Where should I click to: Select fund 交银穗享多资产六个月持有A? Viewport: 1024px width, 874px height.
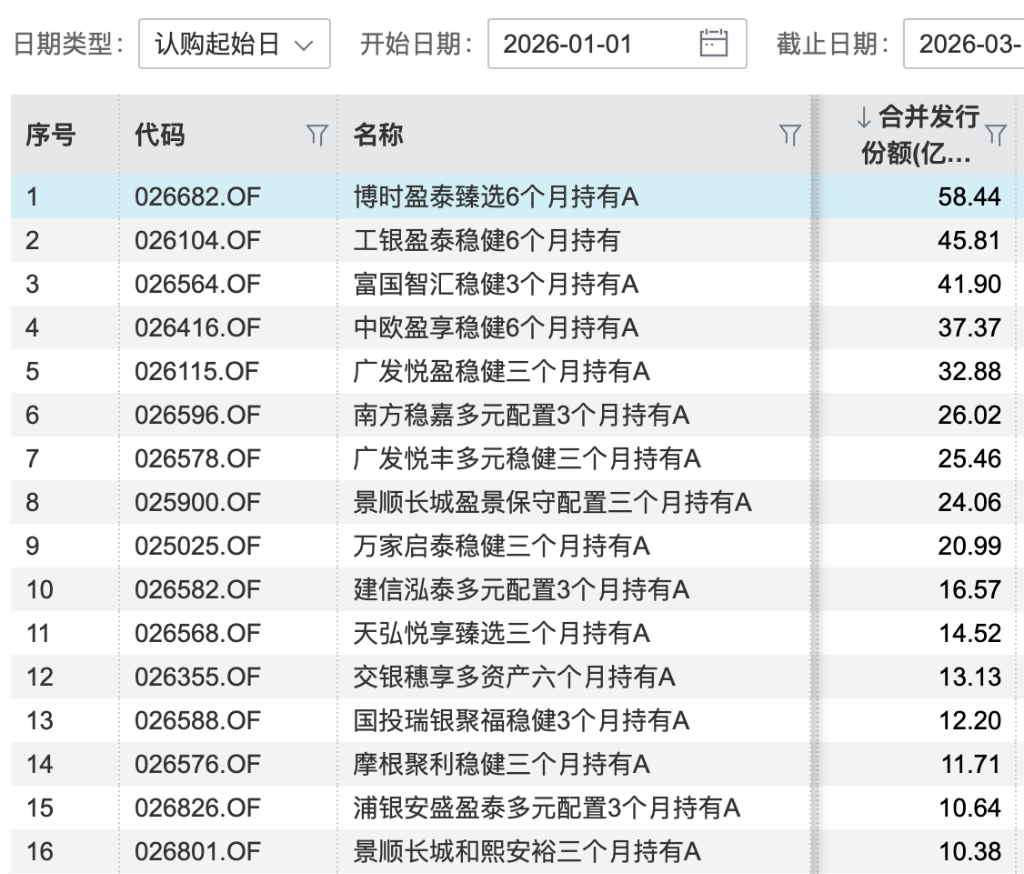point(514,678)
